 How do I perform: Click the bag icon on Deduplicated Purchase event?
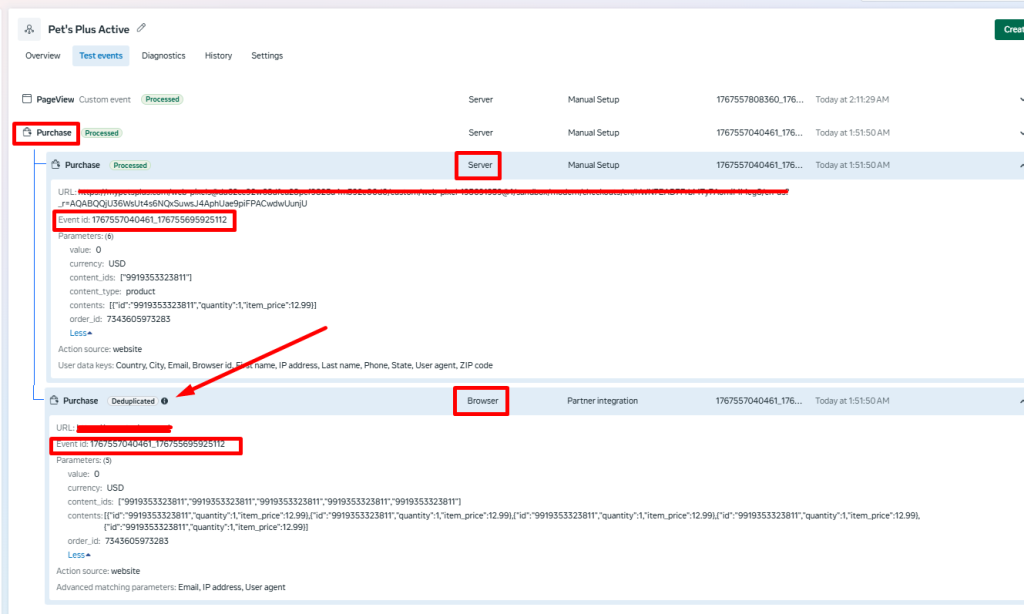(54, 401)
